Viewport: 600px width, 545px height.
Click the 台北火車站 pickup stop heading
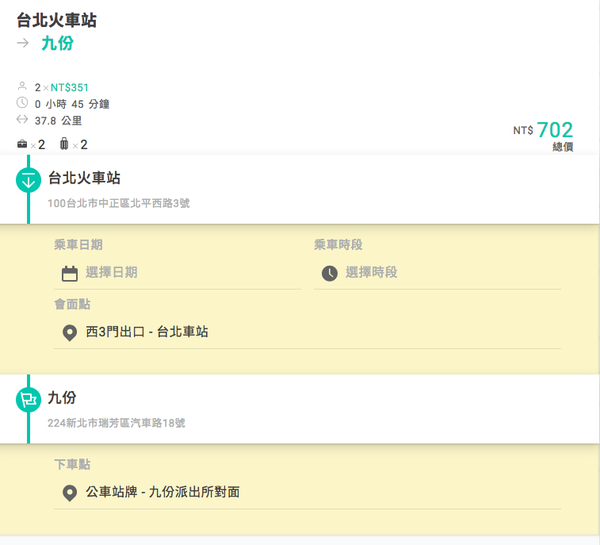coord(84,178)
